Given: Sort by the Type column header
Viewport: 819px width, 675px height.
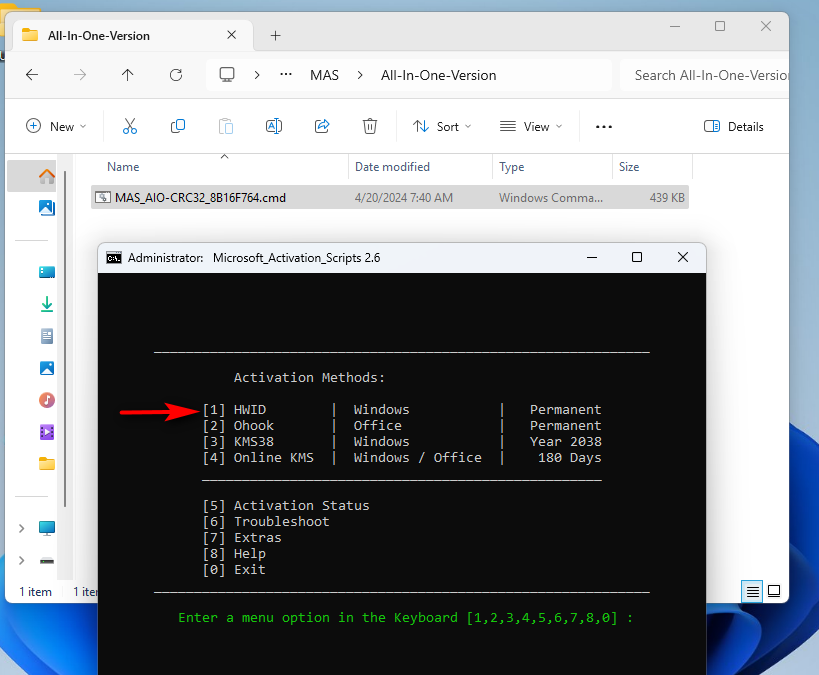Looking at the screenshot, I should 511,167.
